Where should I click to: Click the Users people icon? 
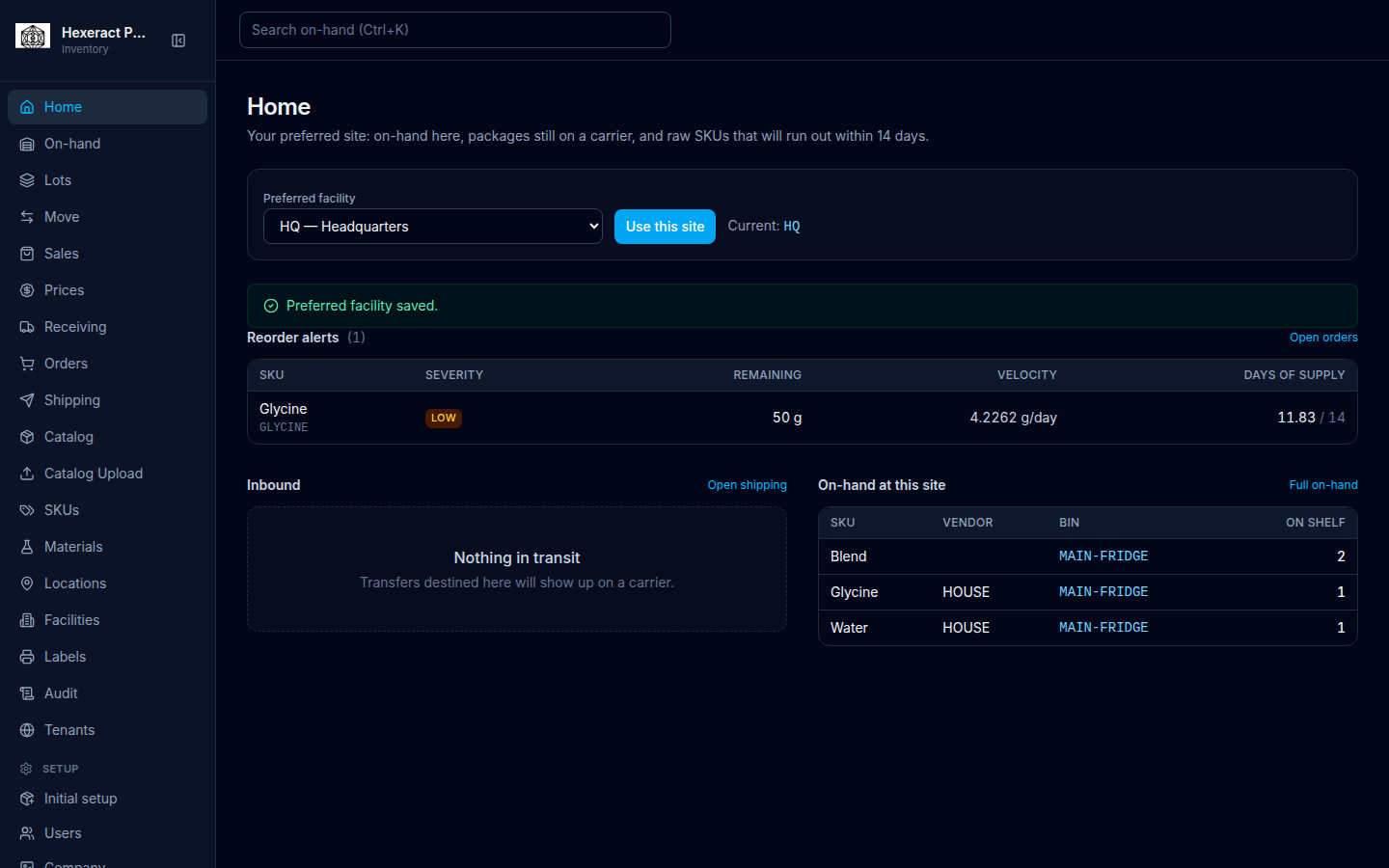(27, 833)
